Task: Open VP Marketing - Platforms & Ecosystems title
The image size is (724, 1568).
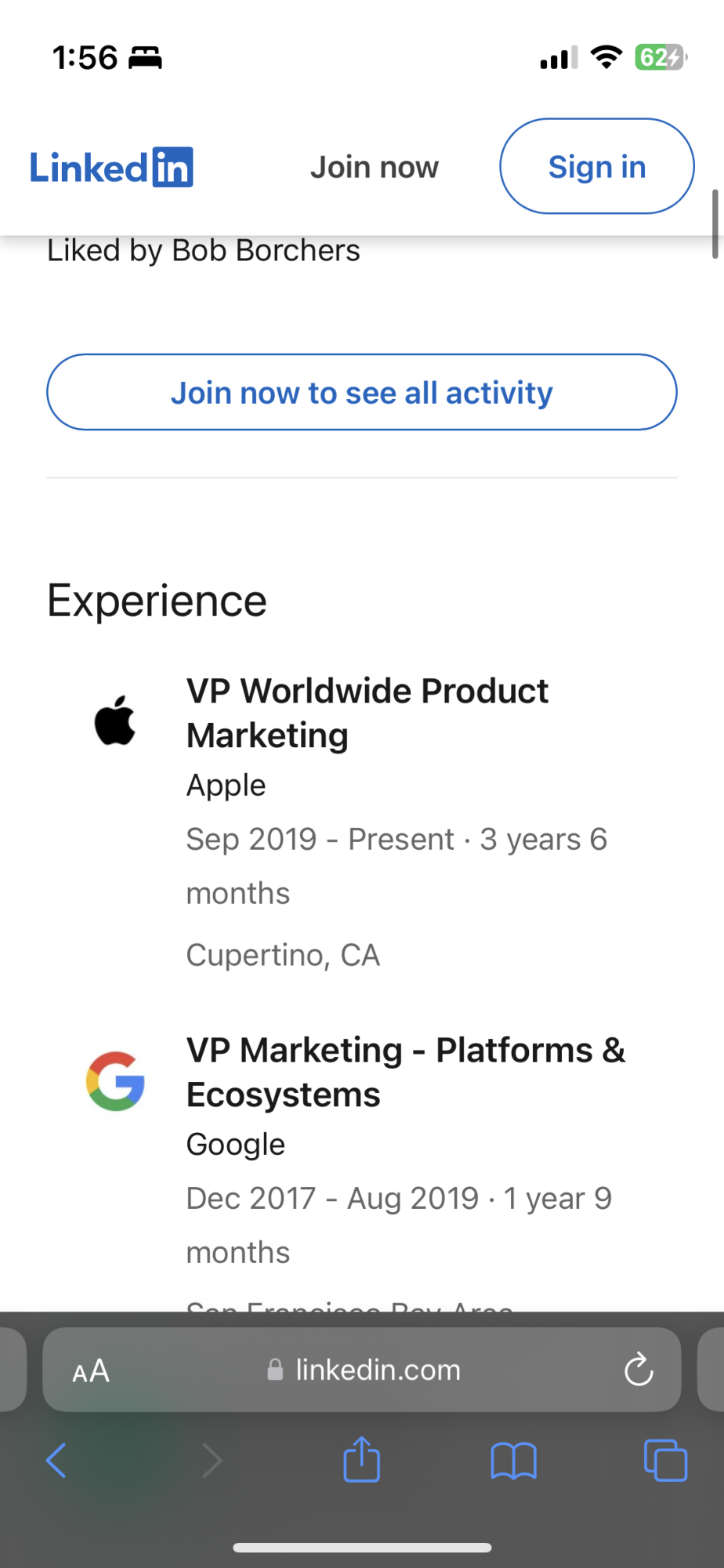Action: (x=405, y=1072)
